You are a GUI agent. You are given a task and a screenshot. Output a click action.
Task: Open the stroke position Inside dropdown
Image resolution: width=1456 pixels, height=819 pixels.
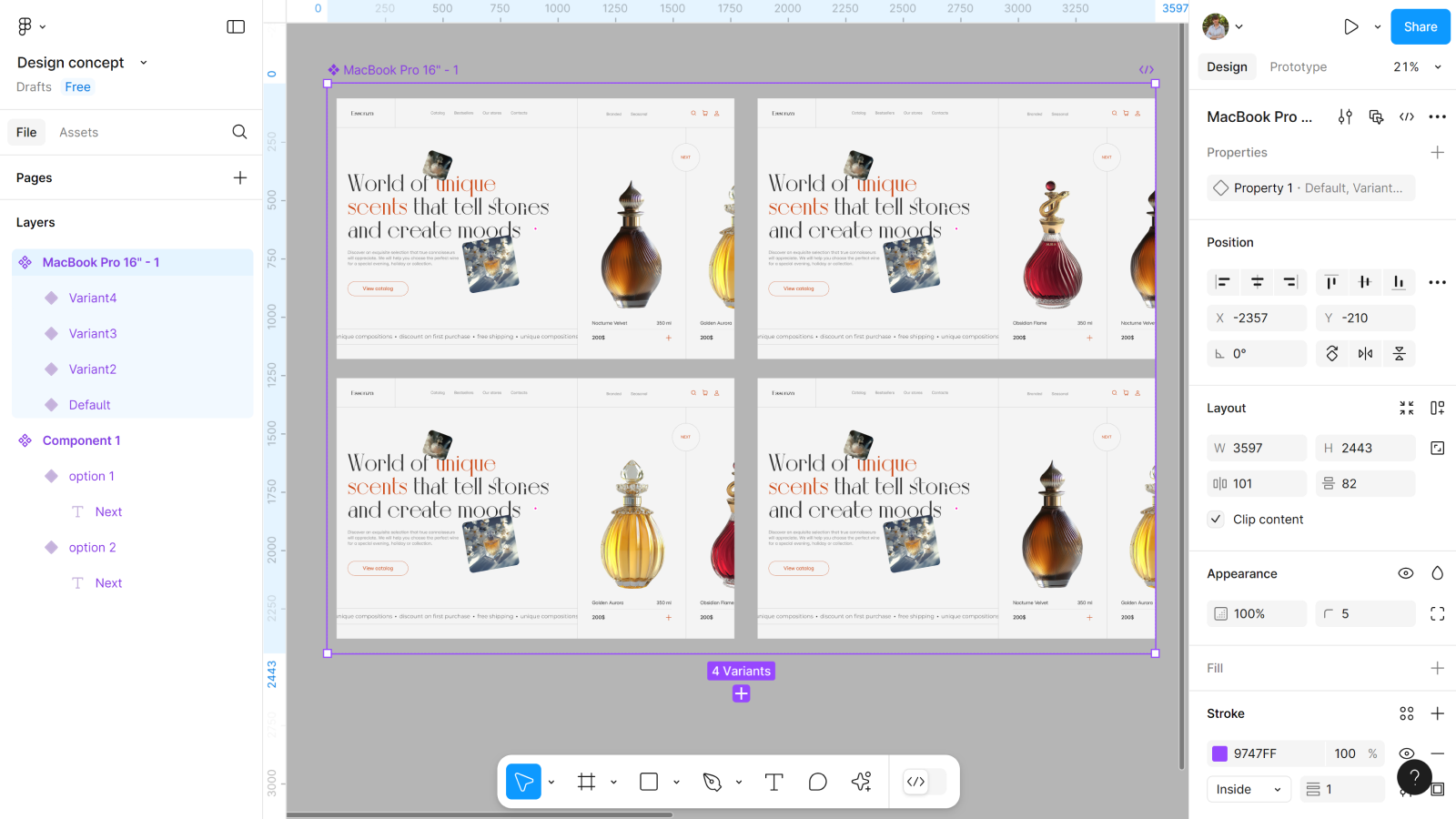coord(1248,790)
